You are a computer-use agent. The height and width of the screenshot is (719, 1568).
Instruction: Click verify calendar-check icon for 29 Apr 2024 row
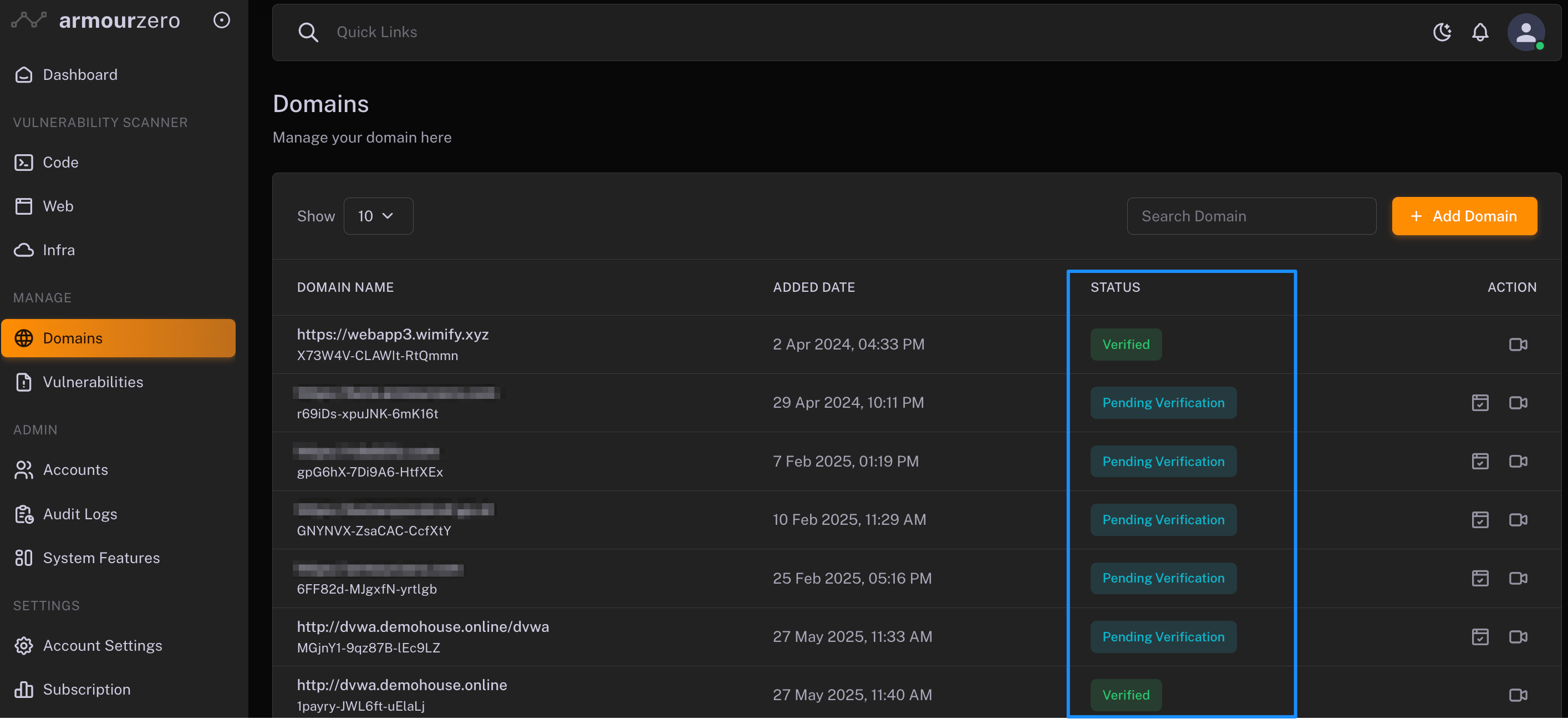[1480, 403]
